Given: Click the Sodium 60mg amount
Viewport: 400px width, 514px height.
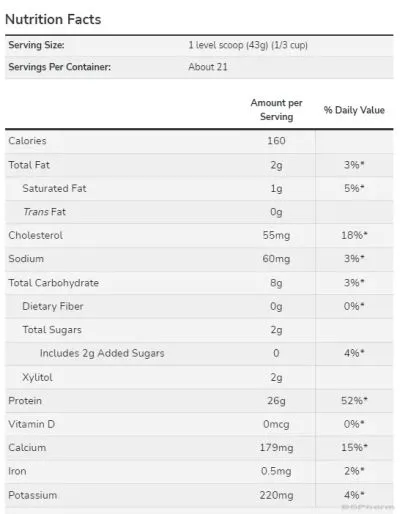Looking at the screenshot, I should coord(276,259).
